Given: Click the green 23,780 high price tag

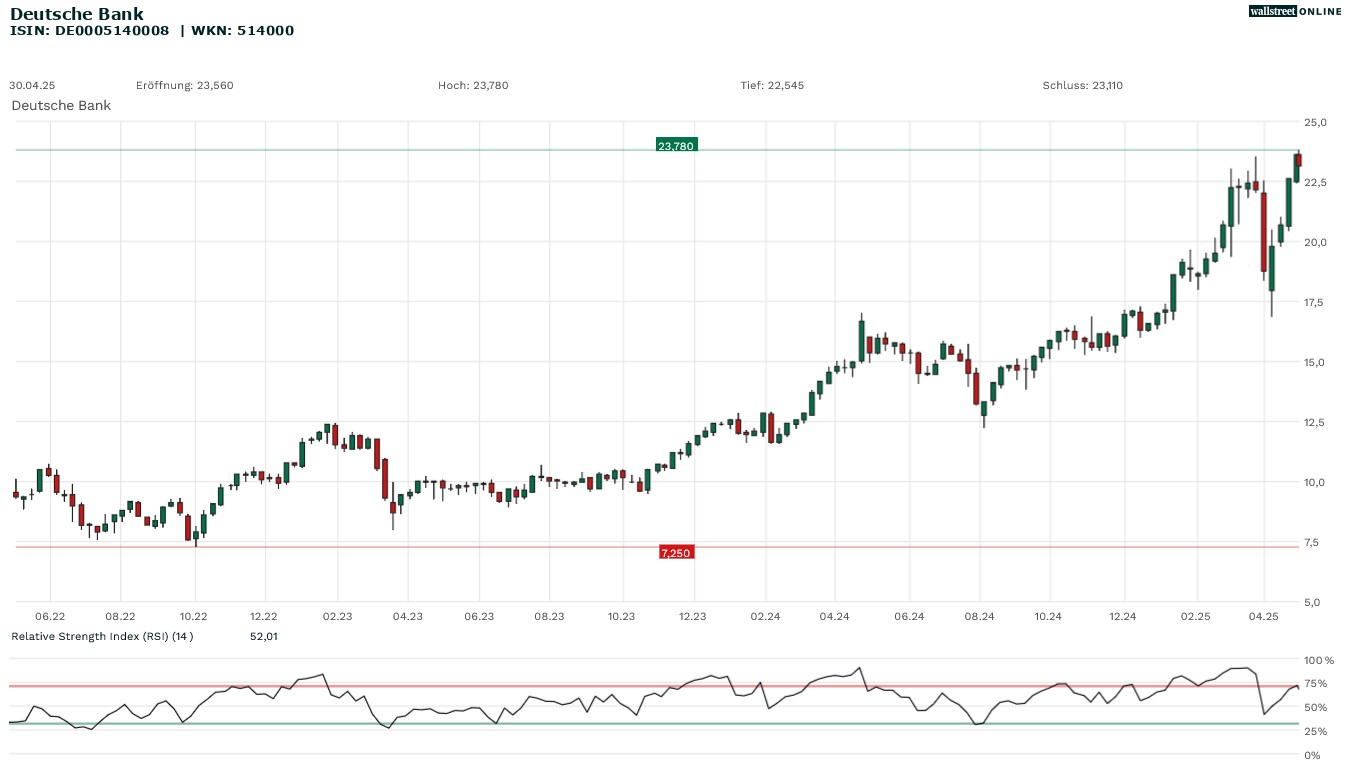Looking at the screenshot, I should [x=676, y=146].
